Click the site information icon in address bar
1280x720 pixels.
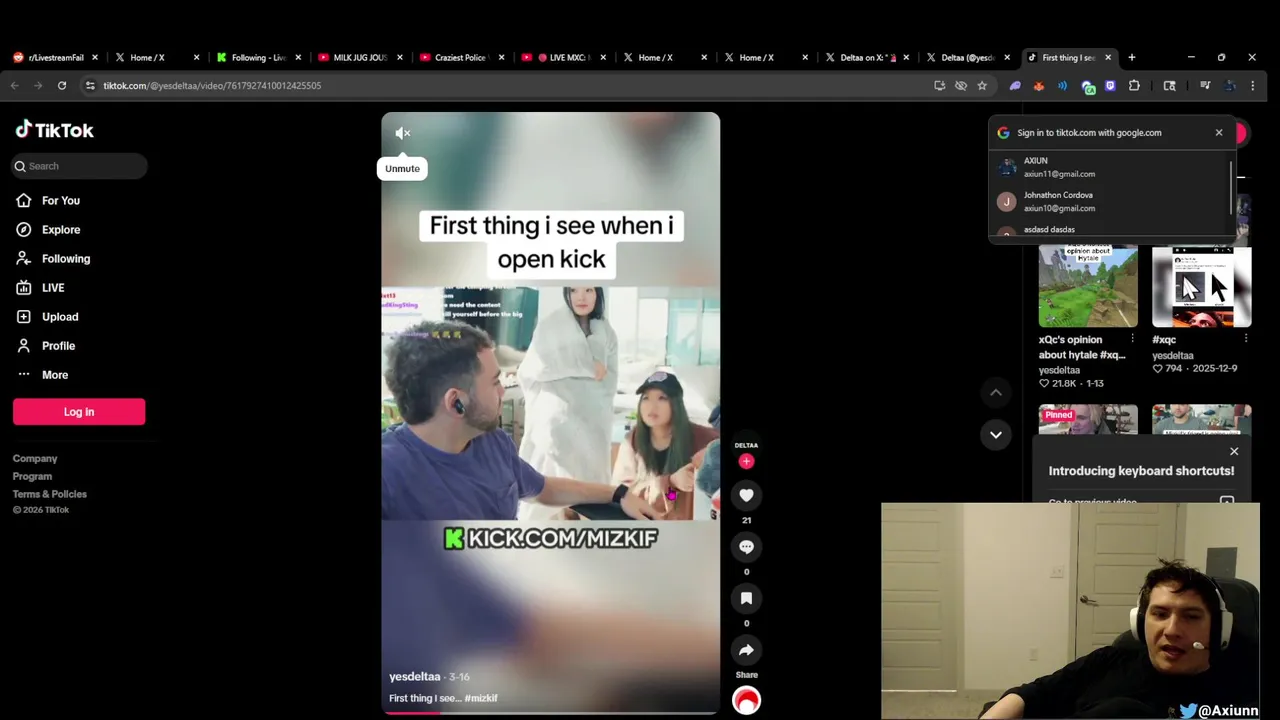click(90, 86)
